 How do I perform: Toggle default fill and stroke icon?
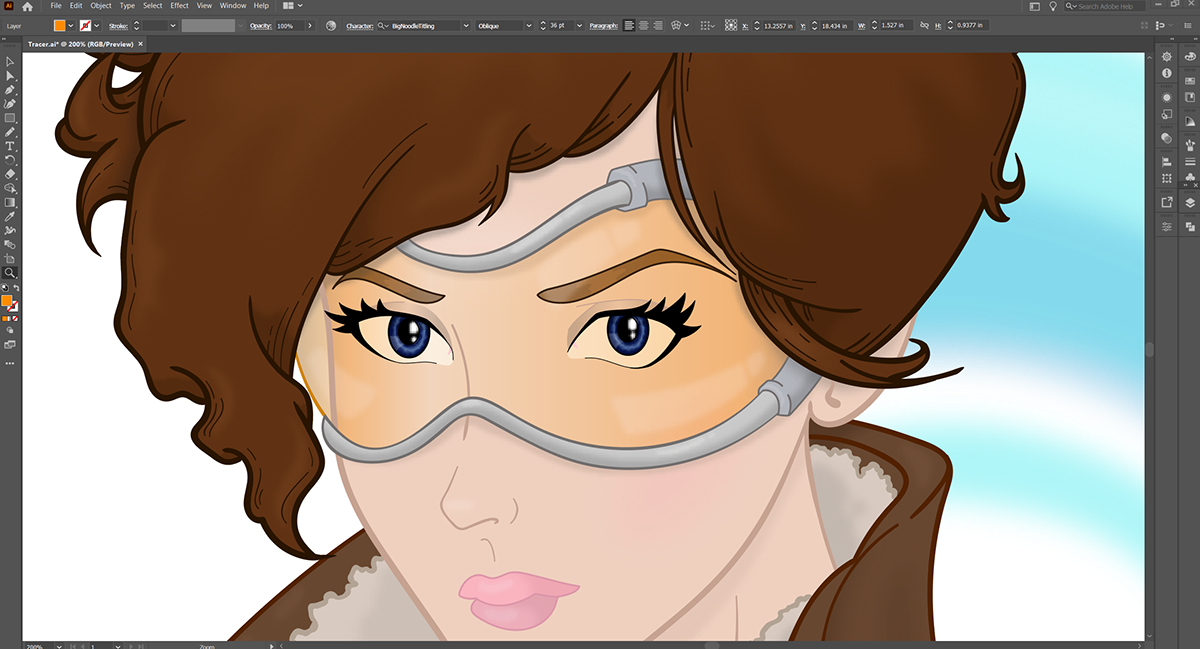(4, 288)
